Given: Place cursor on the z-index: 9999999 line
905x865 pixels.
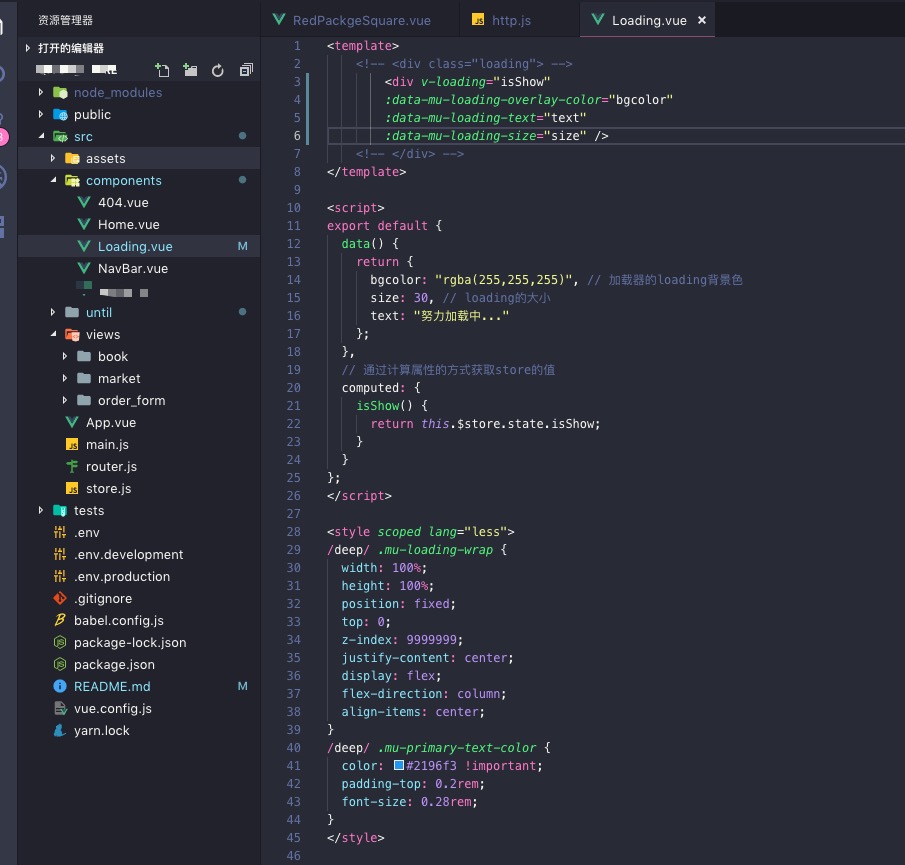Looking at the screenshot, I should coord(402,640).
